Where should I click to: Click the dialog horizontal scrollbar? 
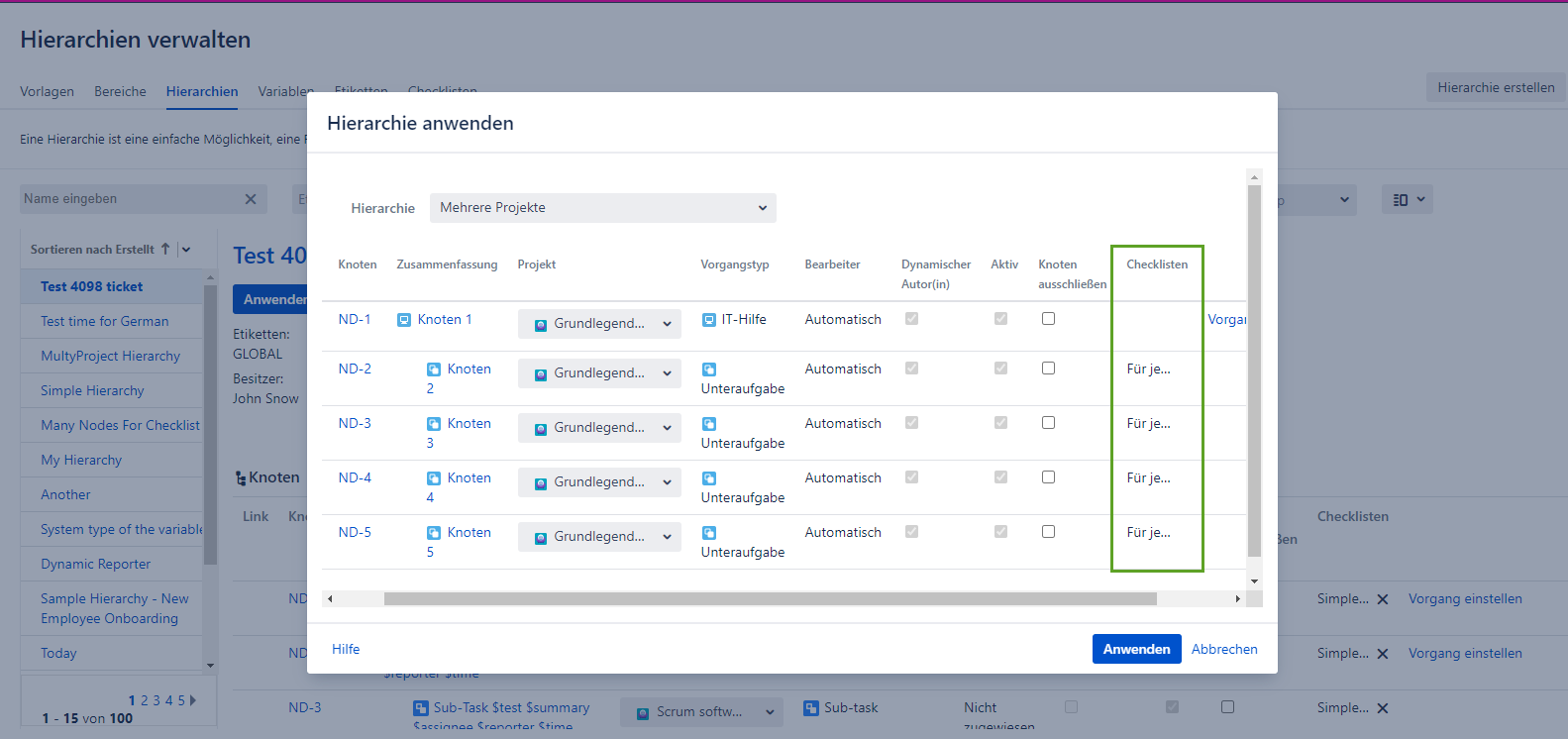click(770, 598)
